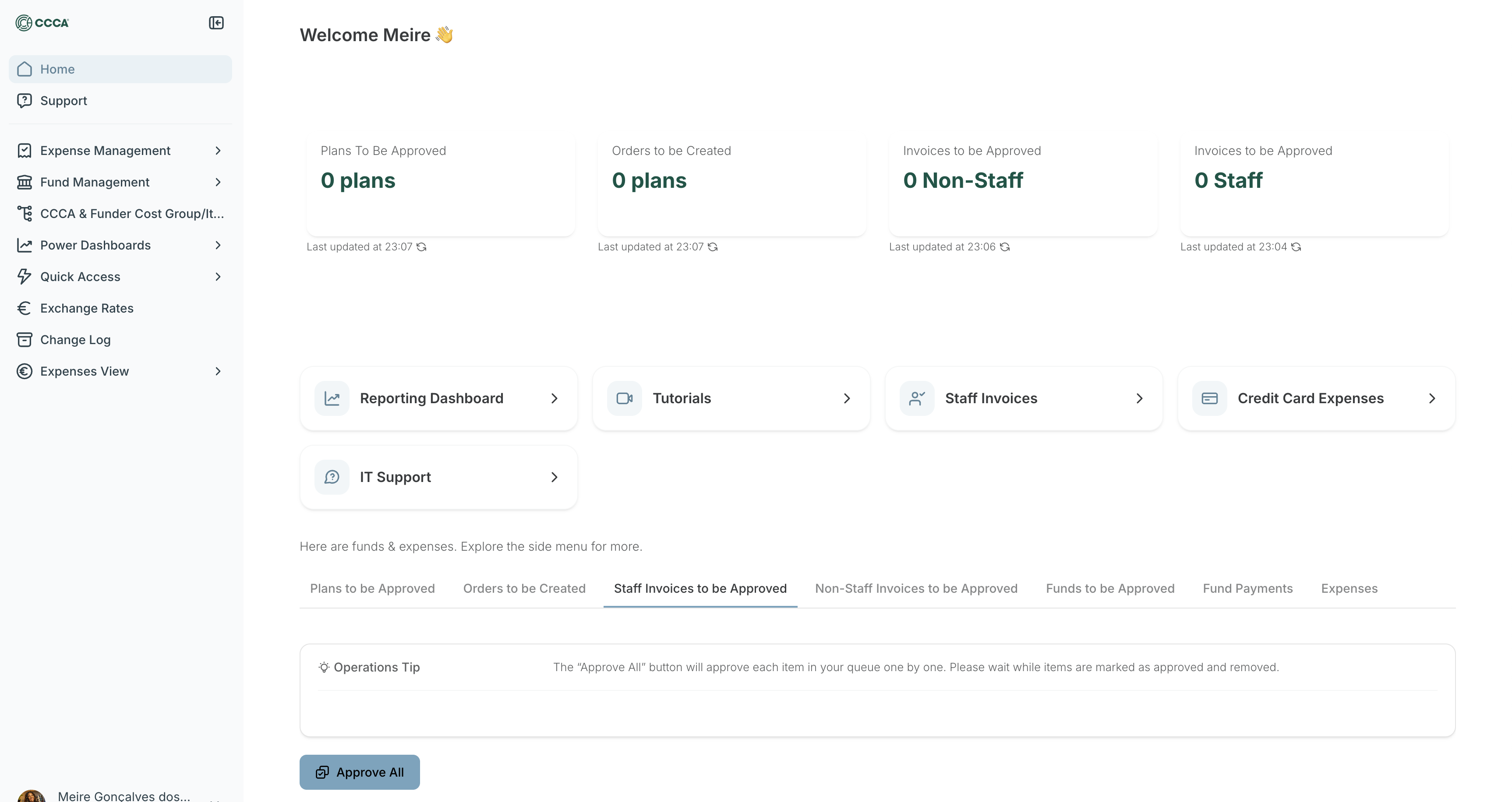
Task: Click refresh icon under Non-Staff invoices card
Action: coord(1005,247)
